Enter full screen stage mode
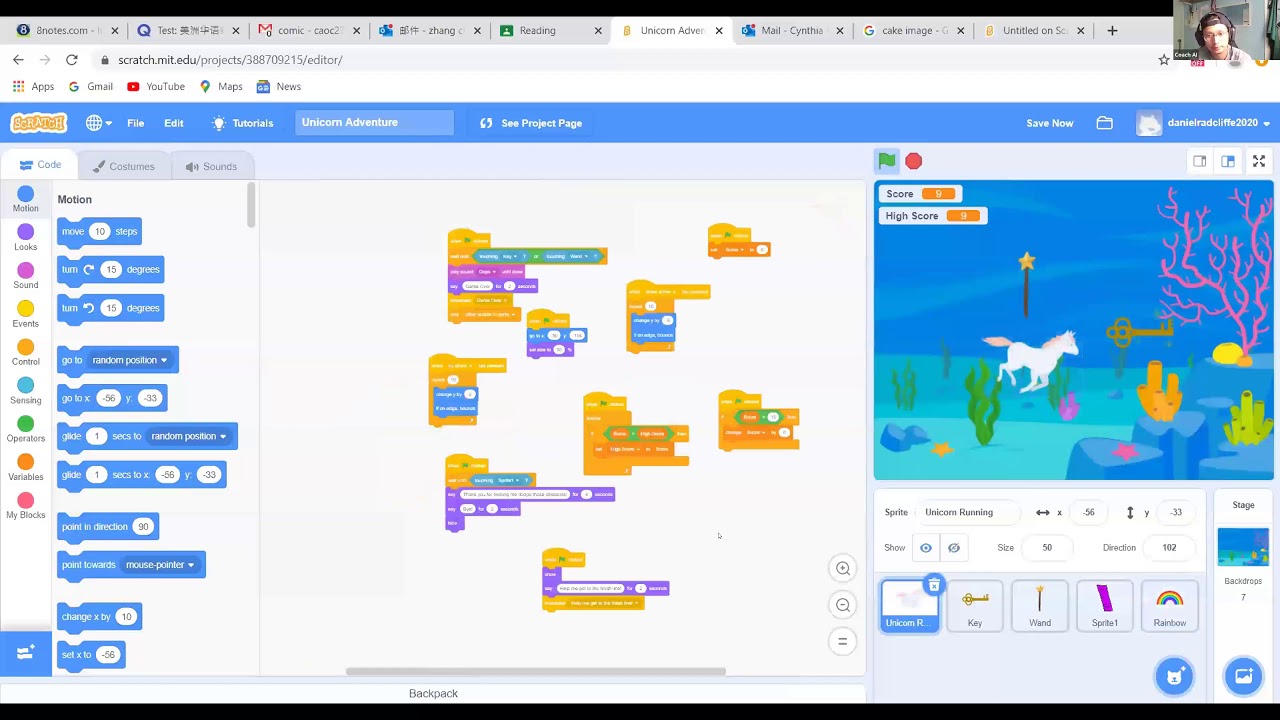Viewport: 1280px width, 720px height. (1259, 161)
